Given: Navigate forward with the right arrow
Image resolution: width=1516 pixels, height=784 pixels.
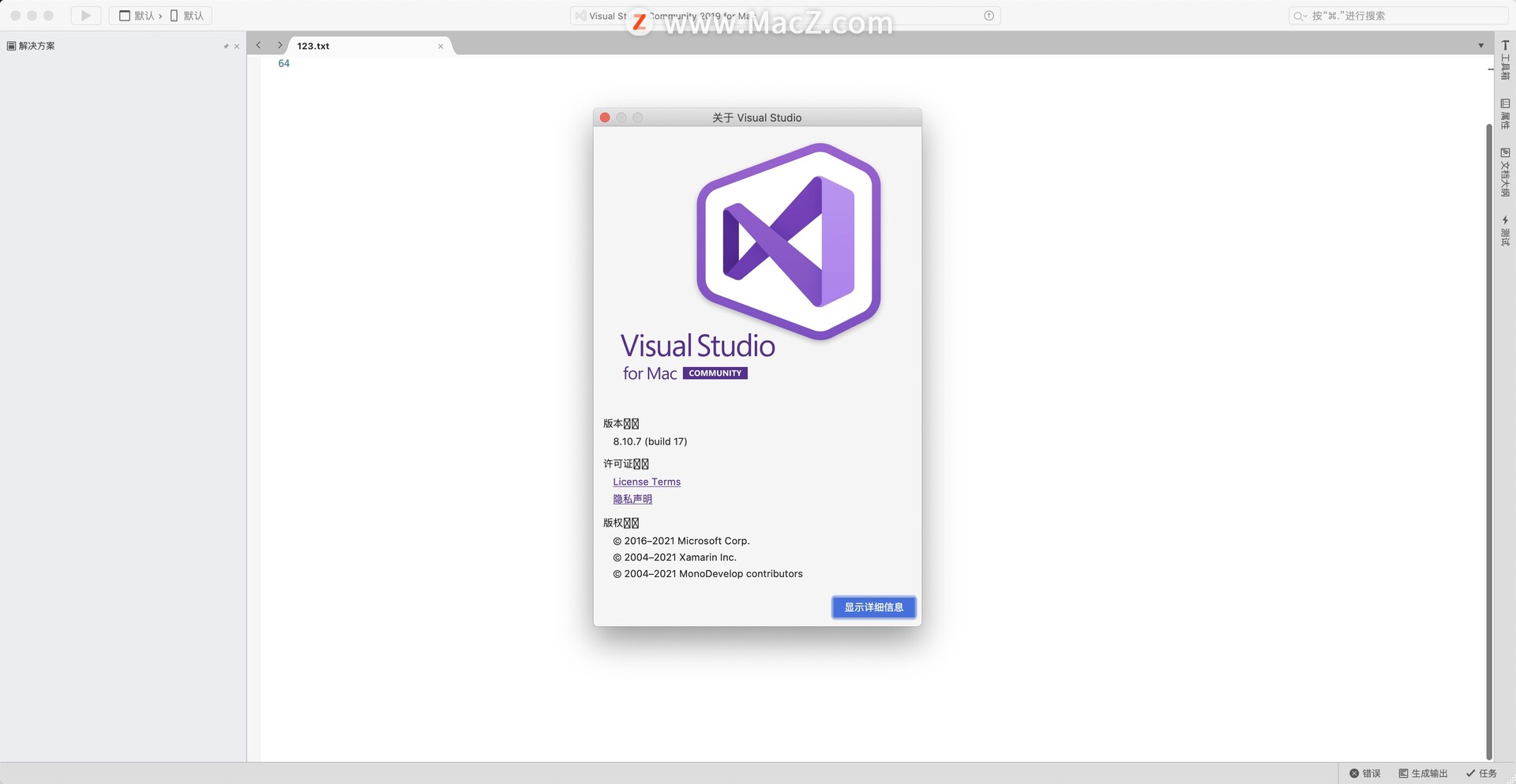Looking at the screenshot, I should point(280,45).
